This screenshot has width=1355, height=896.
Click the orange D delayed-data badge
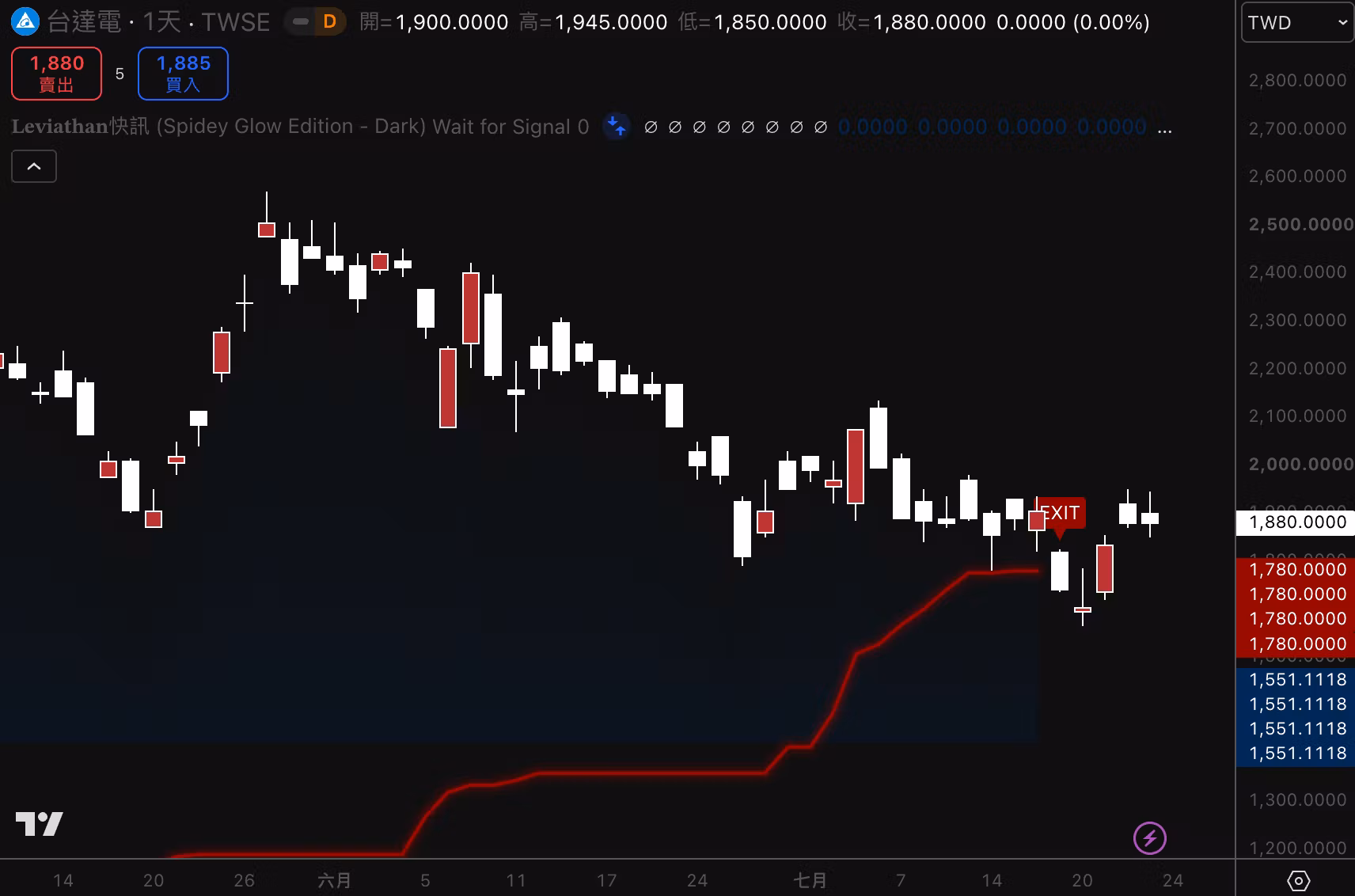[330, 22]
